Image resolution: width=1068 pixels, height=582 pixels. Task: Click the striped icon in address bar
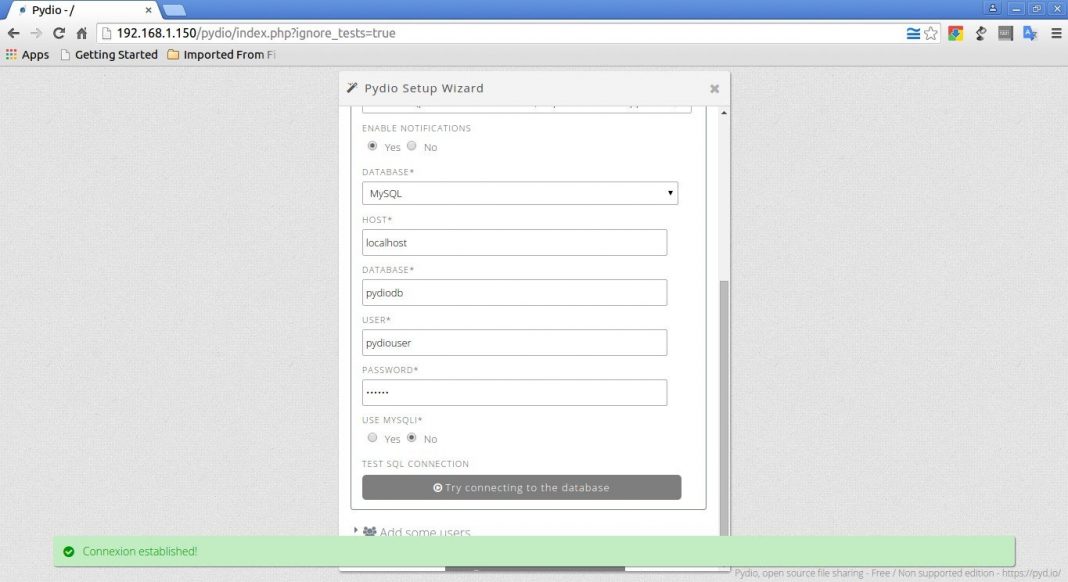click(913, 33)
